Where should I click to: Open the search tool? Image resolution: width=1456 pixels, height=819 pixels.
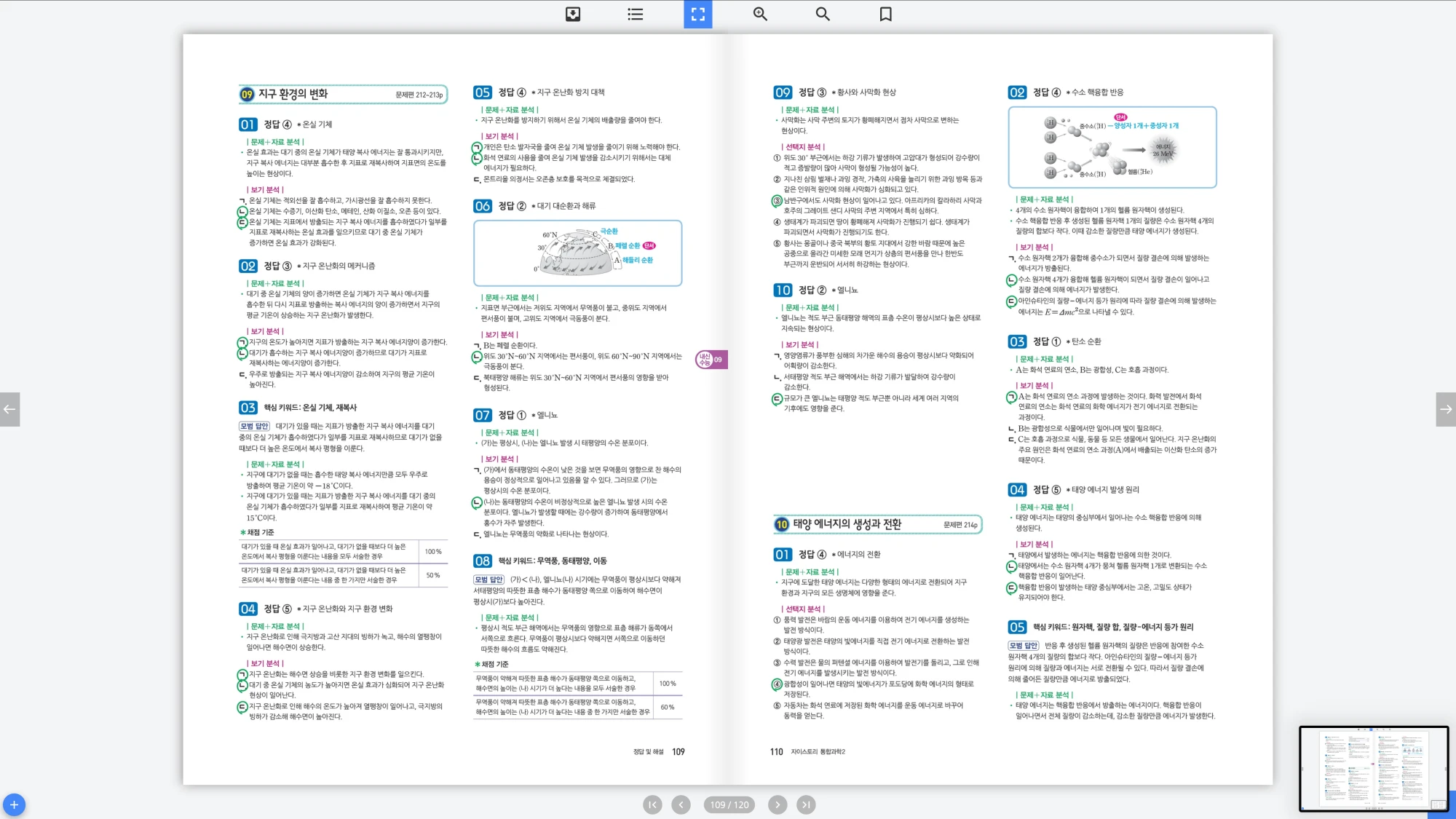[x=823, y=14]
